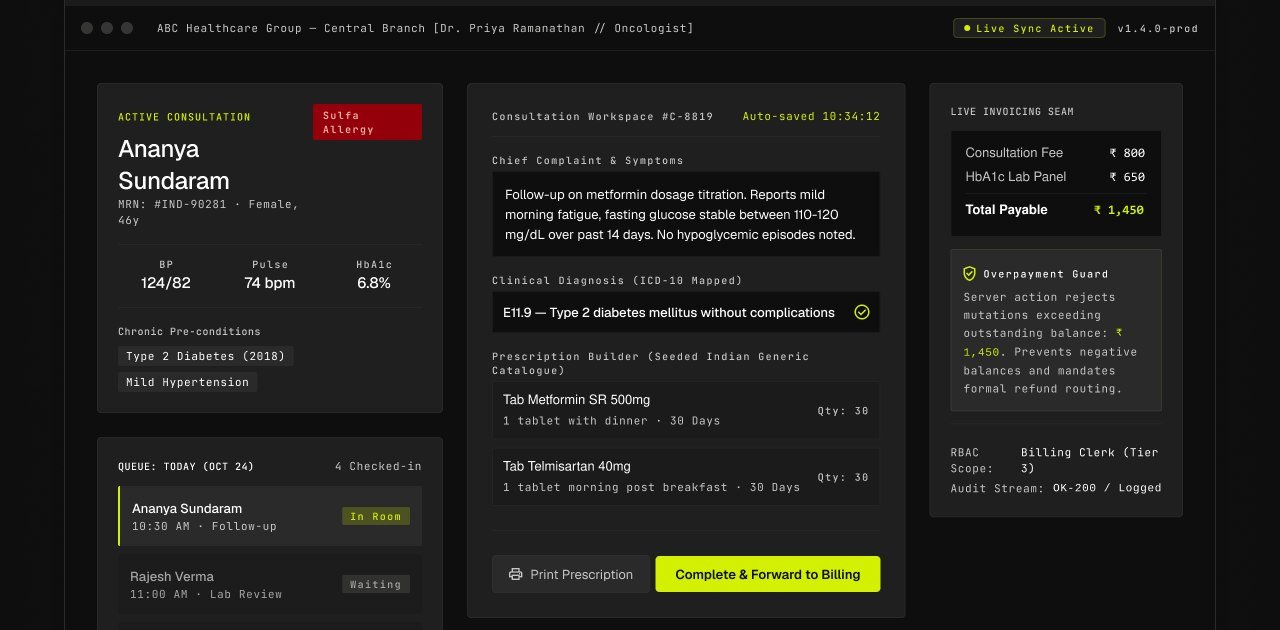Click Qty: 30 for Metformin
The height and width of the screenshot is (630, 1280).
tap(843, 411)
